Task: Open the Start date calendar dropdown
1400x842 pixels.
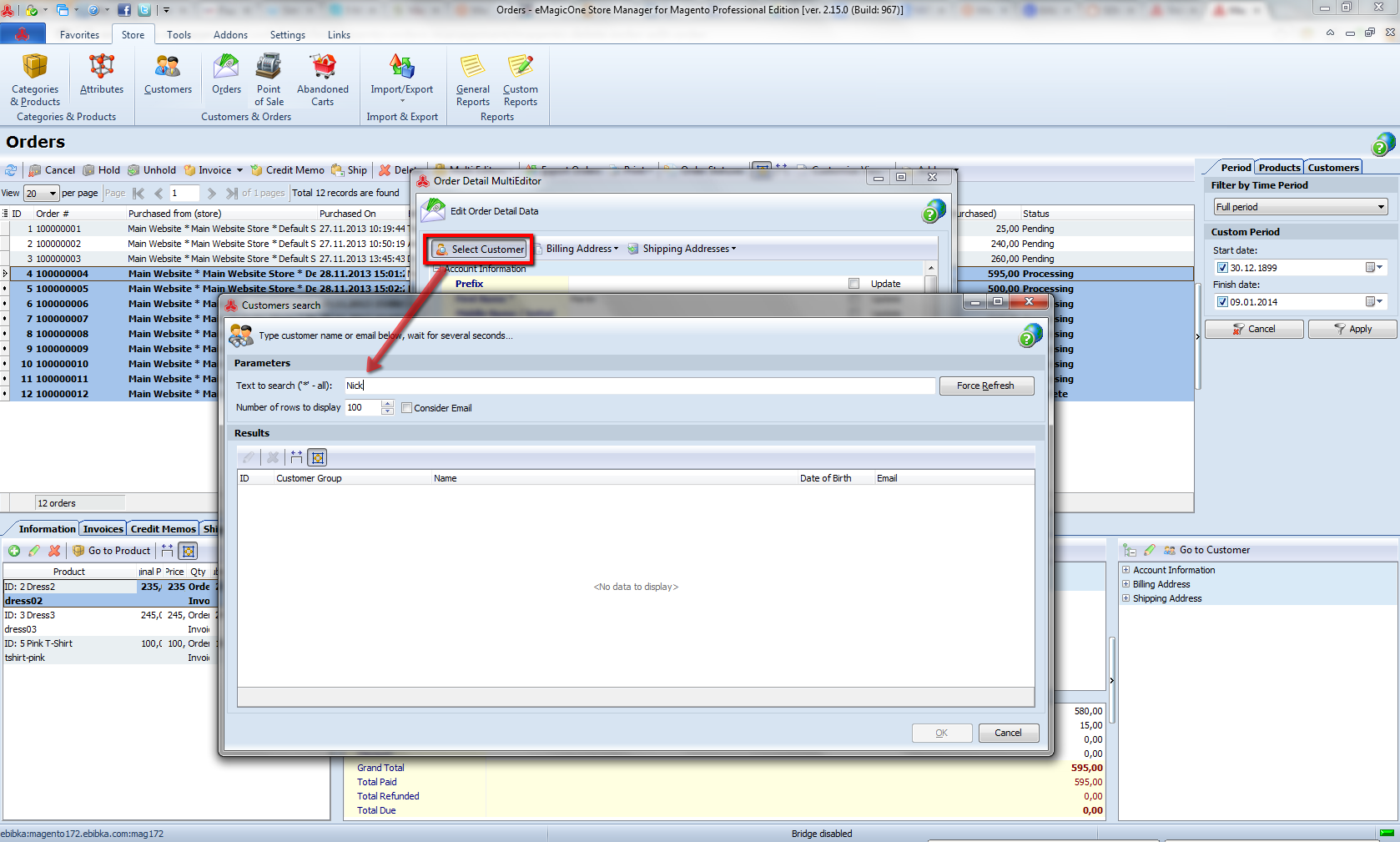Action: tap(1374, 268)
